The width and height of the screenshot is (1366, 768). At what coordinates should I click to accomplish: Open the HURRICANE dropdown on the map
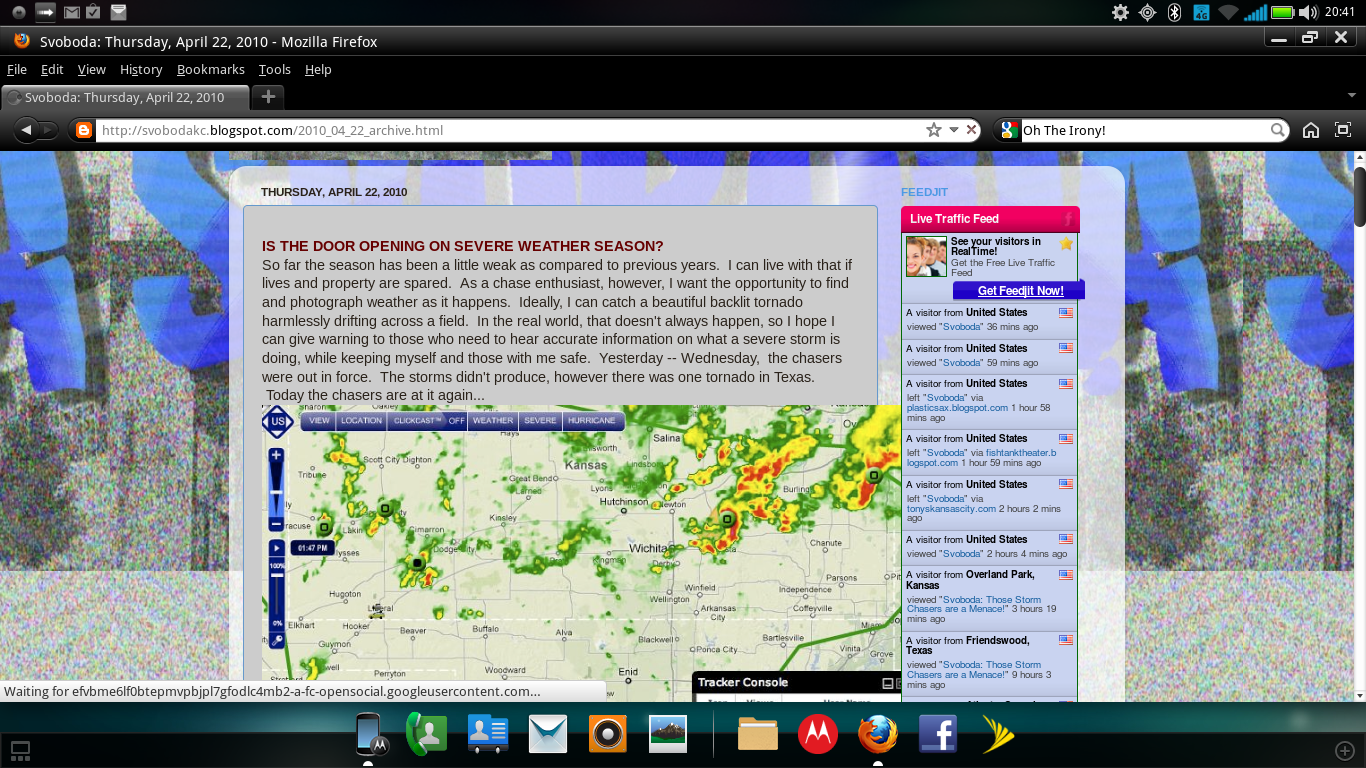[x=592, y=421]
